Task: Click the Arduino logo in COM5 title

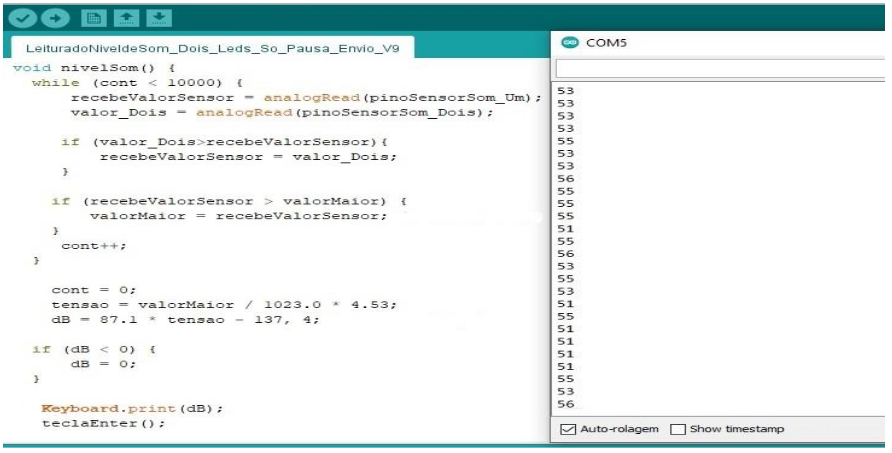Action: pos(569,43)
